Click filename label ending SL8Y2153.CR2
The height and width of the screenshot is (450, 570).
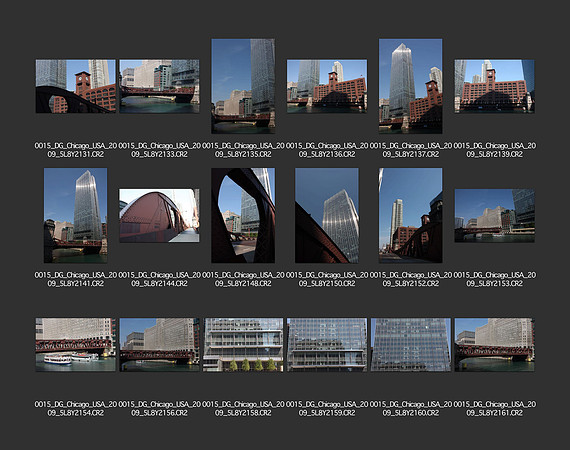coord(494,279)
